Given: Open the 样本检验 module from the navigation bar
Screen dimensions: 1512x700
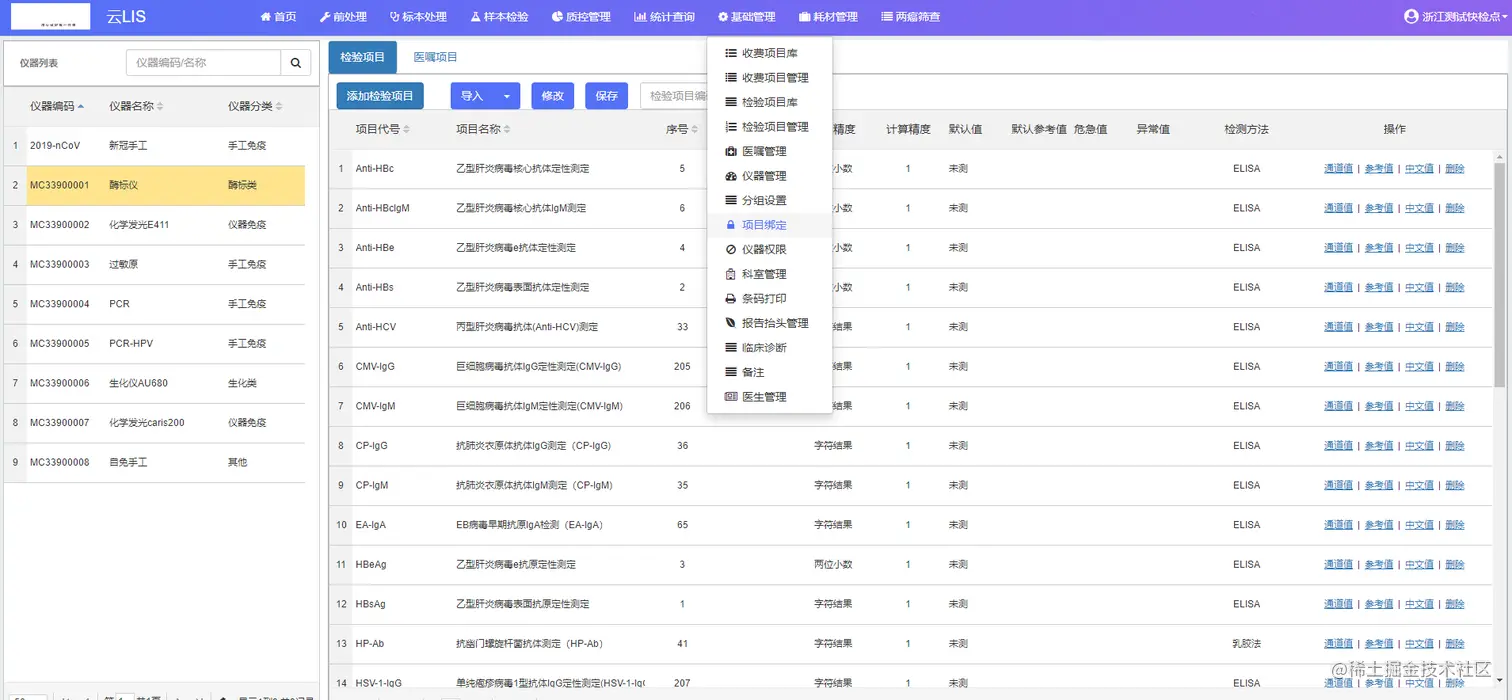Looking at the screenshot, I should tap(499, 16).
